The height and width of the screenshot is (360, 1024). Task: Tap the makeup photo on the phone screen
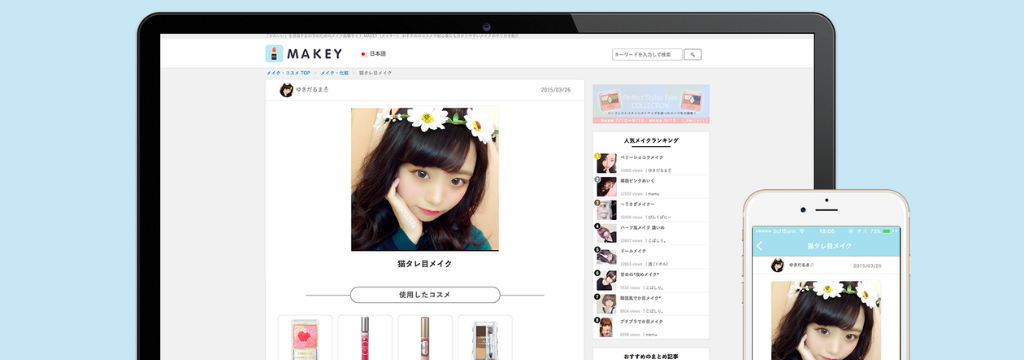coord(826,320)
